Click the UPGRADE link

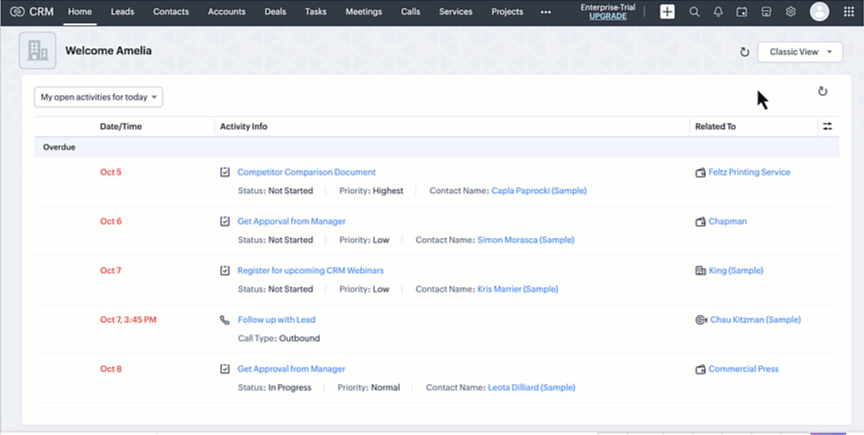coord(608,17)
